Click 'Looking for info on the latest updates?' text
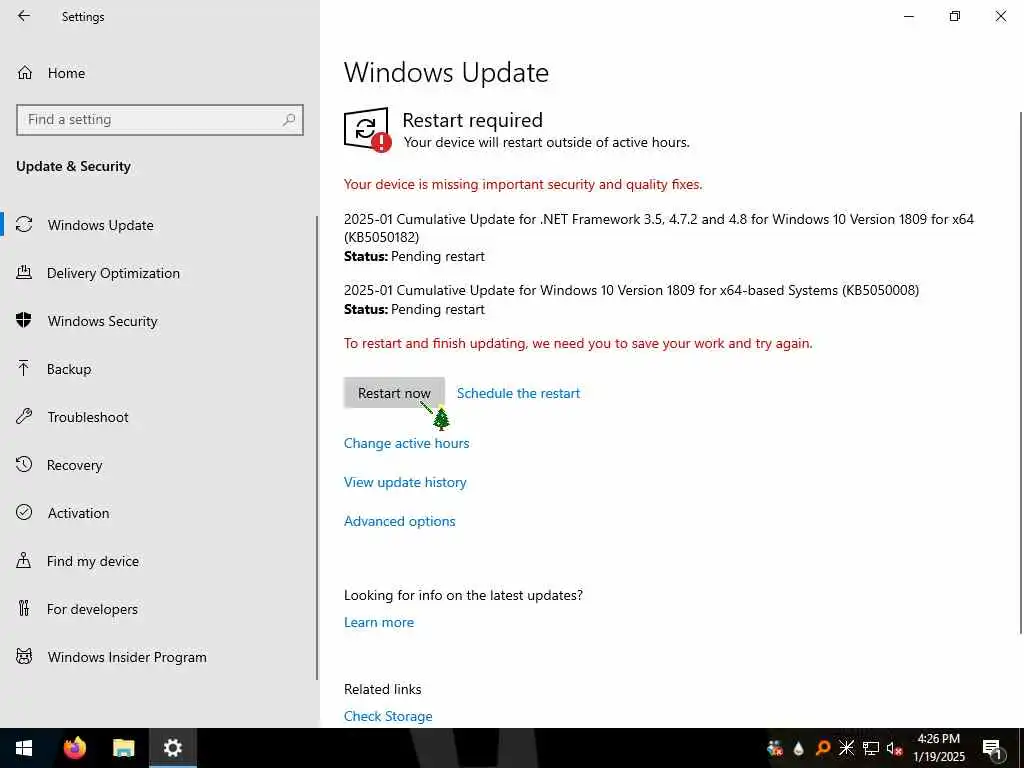 point(463,596)
